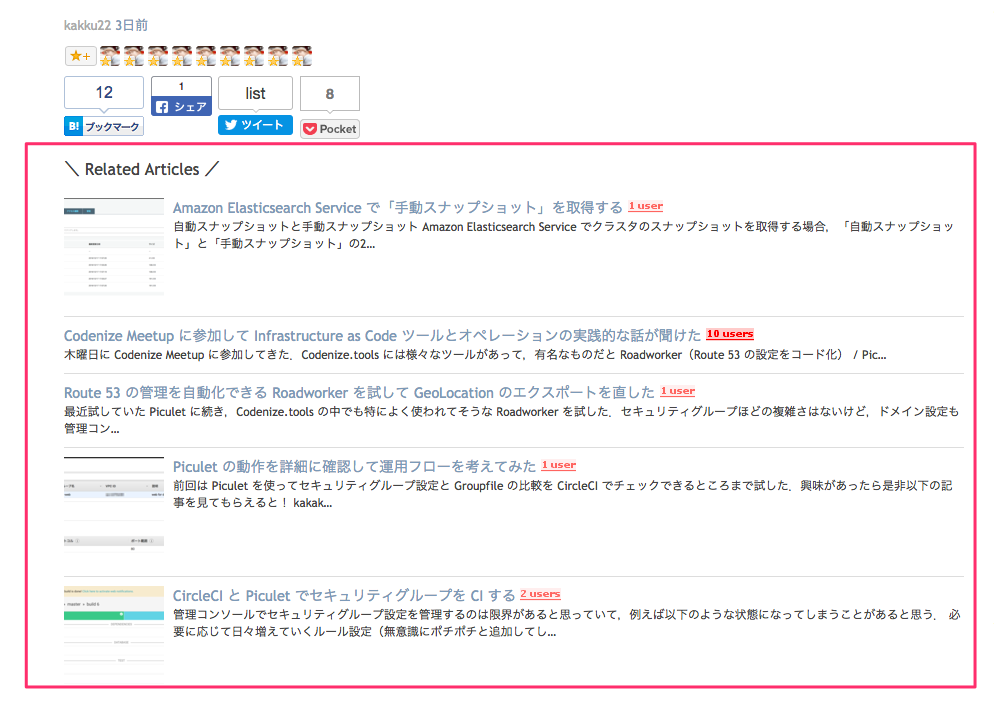Click the Pocket count 8 button

(x=329, y=92)
